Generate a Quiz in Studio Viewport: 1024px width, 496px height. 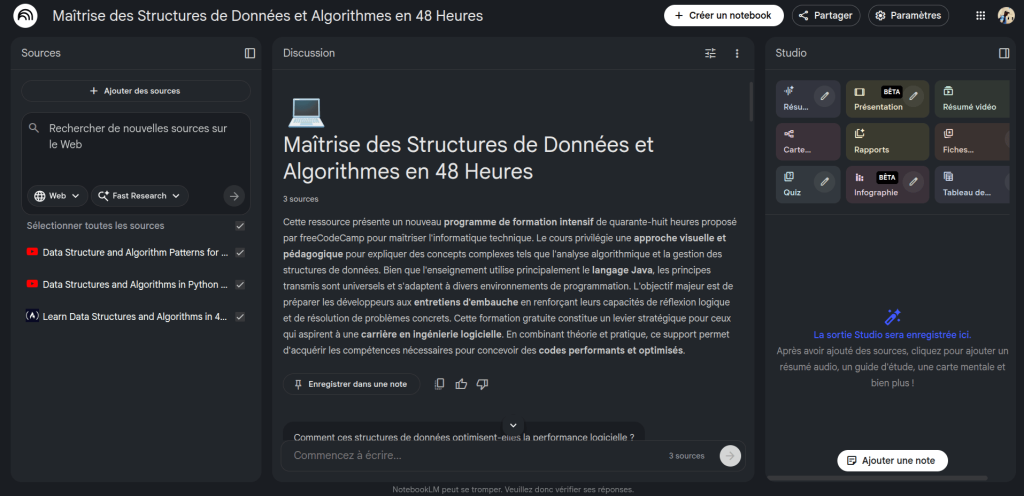click(808, 185)
